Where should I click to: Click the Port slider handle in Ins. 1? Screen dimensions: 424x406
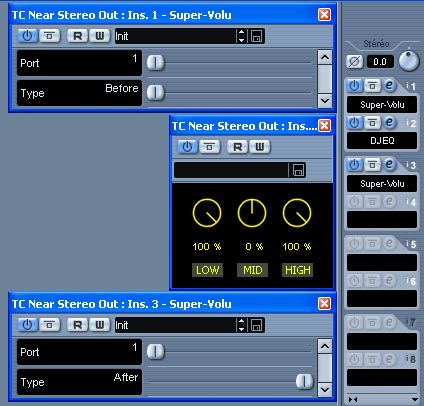tap(155, 63)
